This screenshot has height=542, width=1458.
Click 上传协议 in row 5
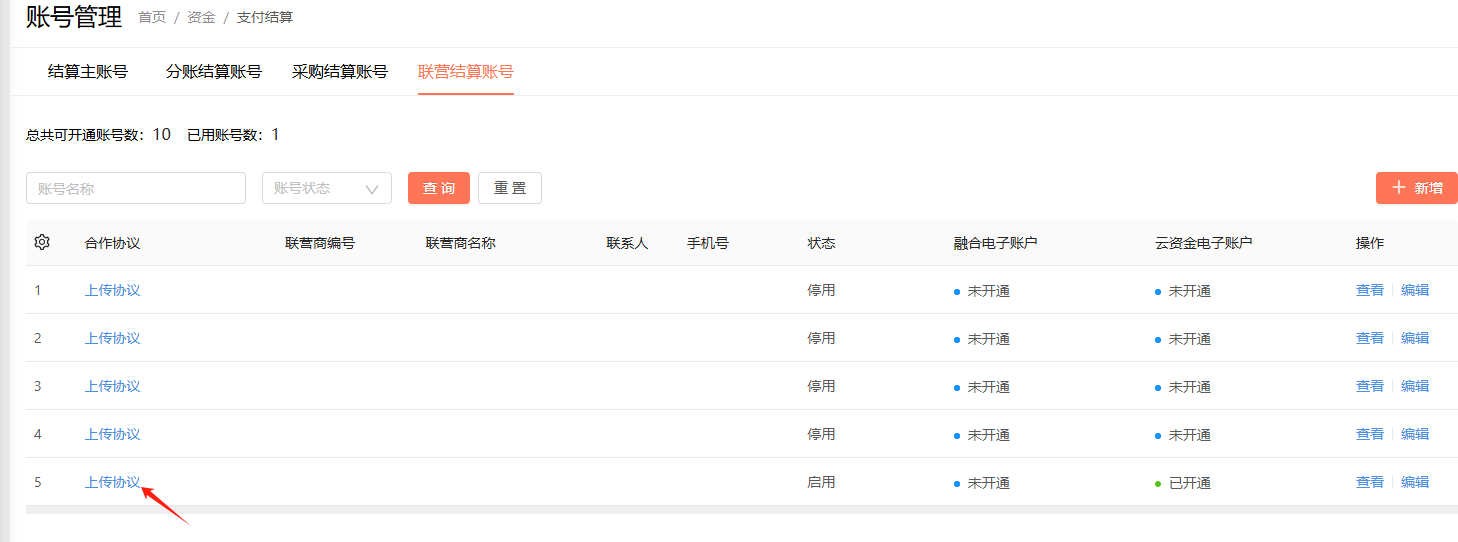coord(113,482)
